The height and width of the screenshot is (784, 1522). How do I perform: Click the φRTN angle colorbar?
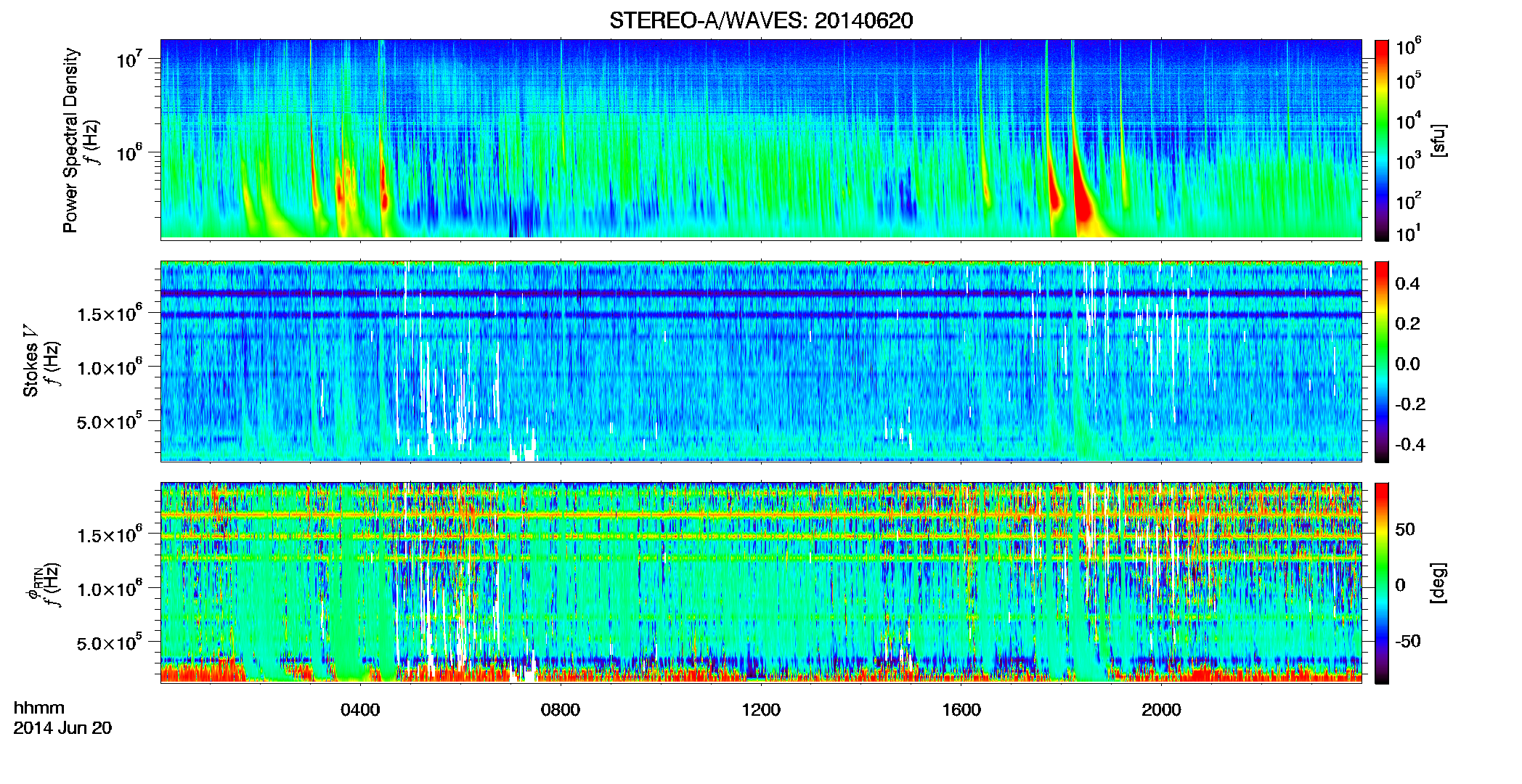pos(1382,583)
